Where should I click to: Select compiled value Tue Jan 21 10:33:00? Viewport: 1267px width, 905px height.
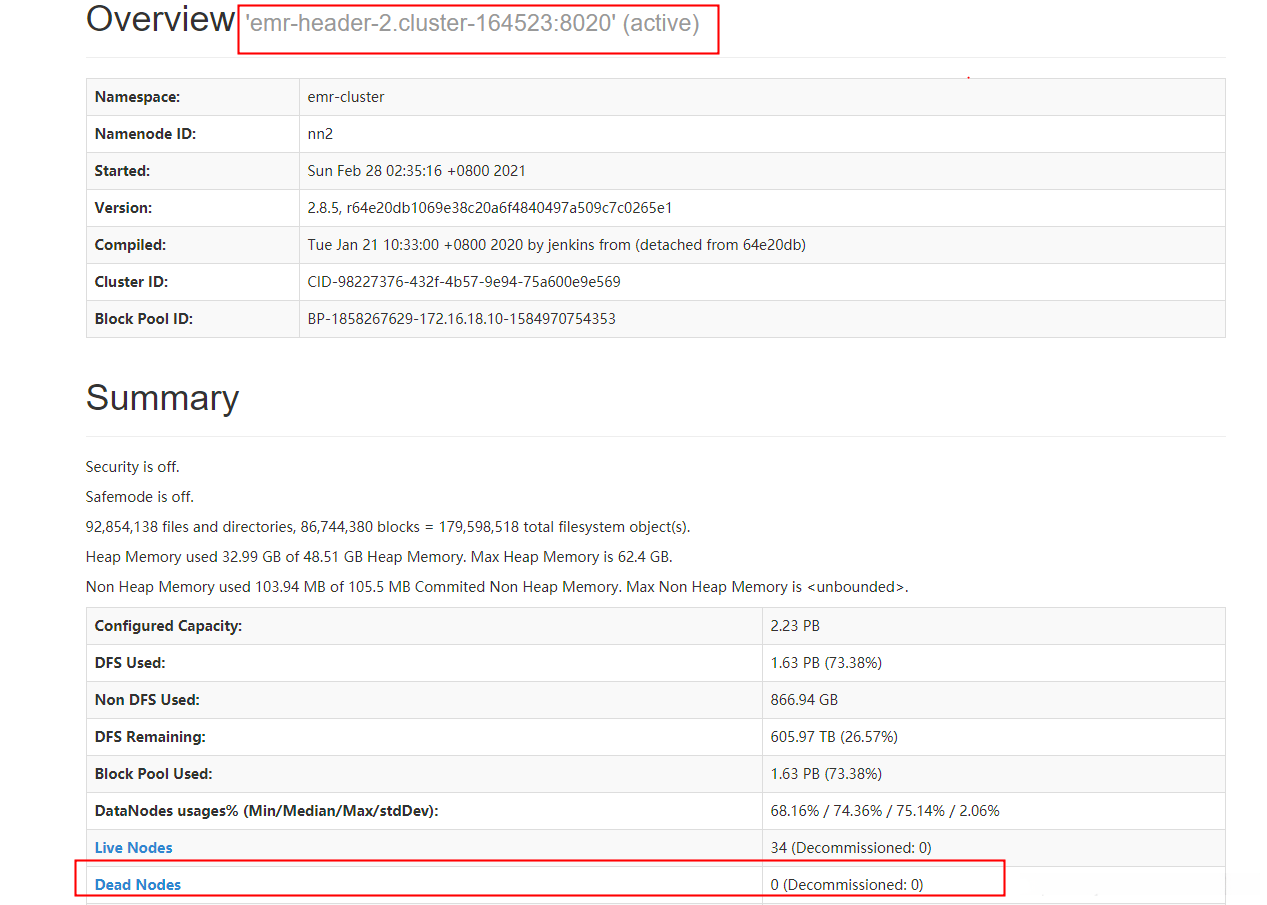coord(557,245)
